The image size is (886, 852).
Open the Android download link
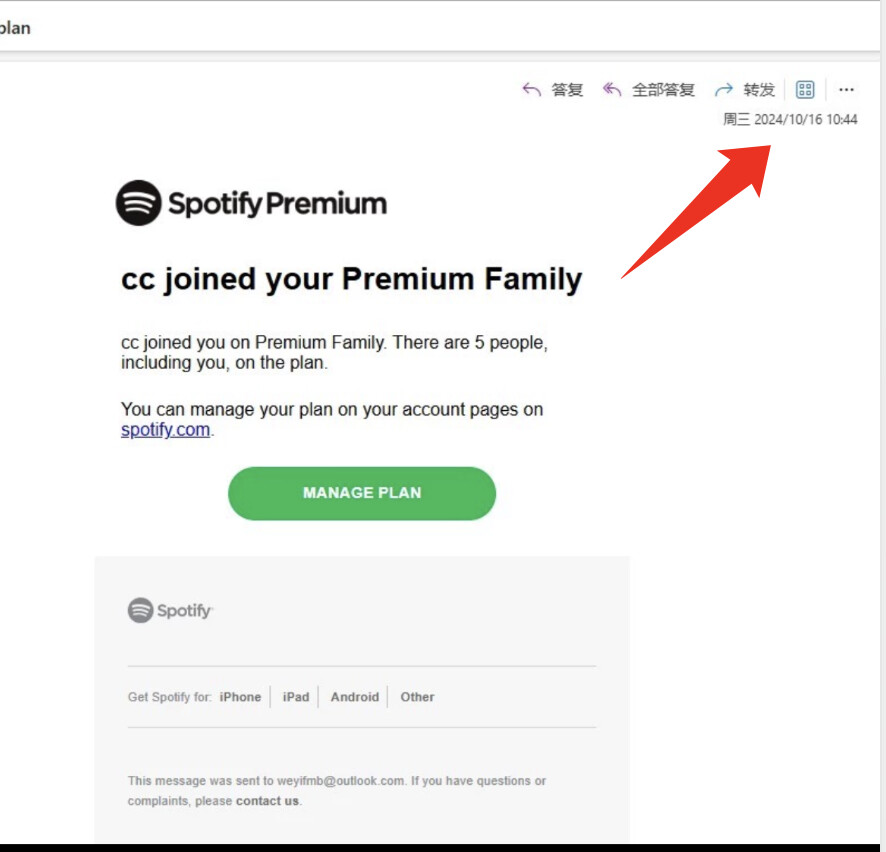pyautogui.click(x=355, y=697)
